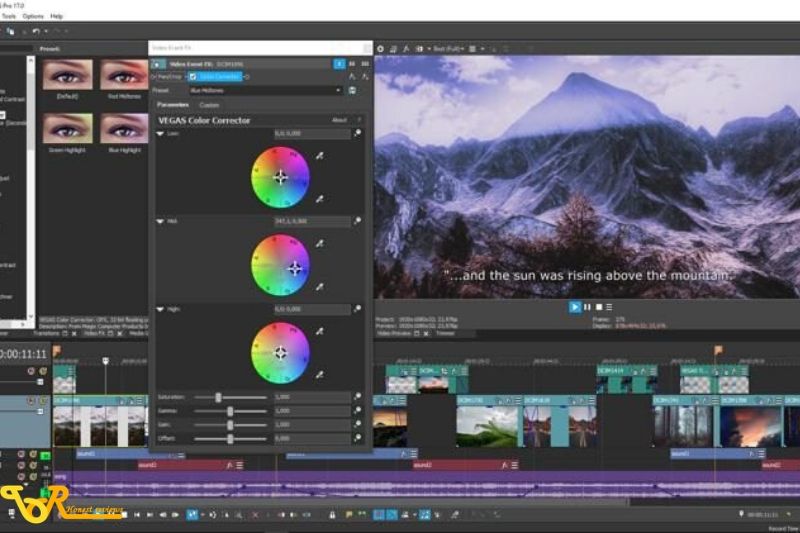Pick High adjustment color with lower eyedropper
Image resolution: width=800 pixels, height=533 pixels.
point(319,375)
